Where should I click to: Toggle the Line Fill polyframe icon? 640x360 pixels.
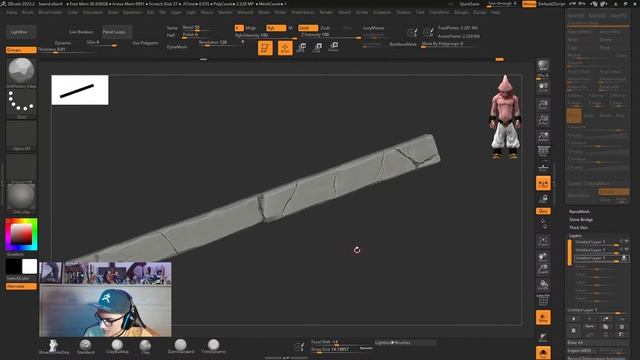point(543,300)
